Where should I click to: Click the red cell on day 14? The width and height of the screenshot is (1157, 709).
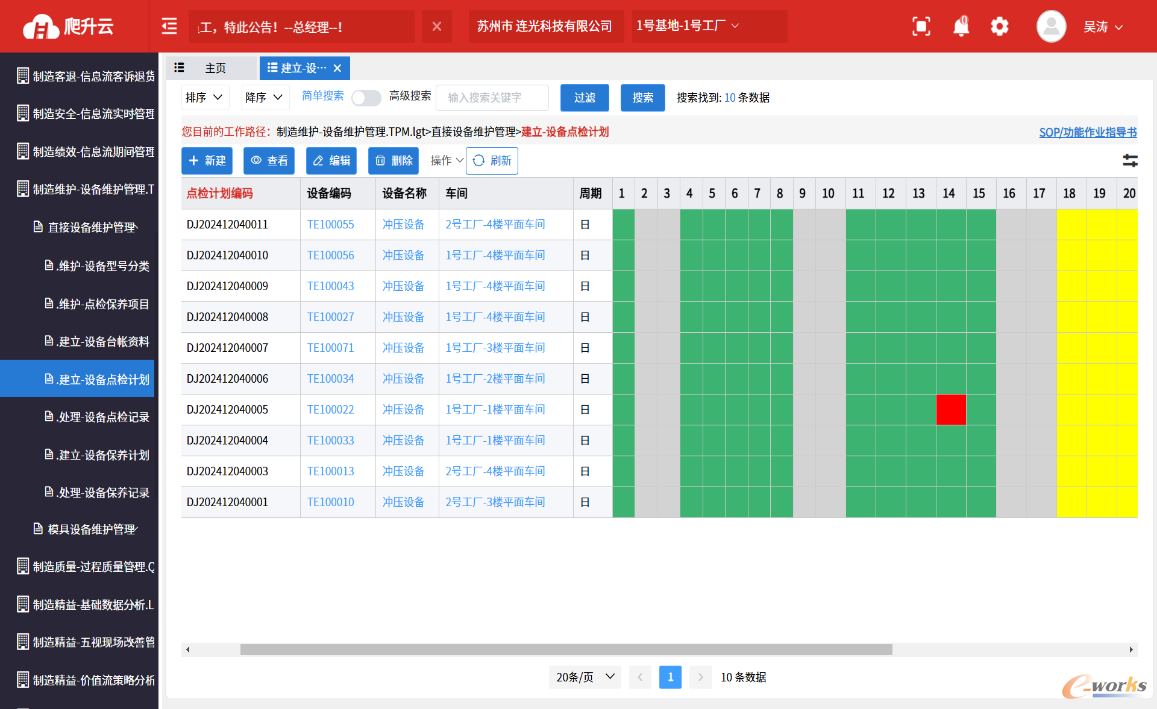pos(950,410)
